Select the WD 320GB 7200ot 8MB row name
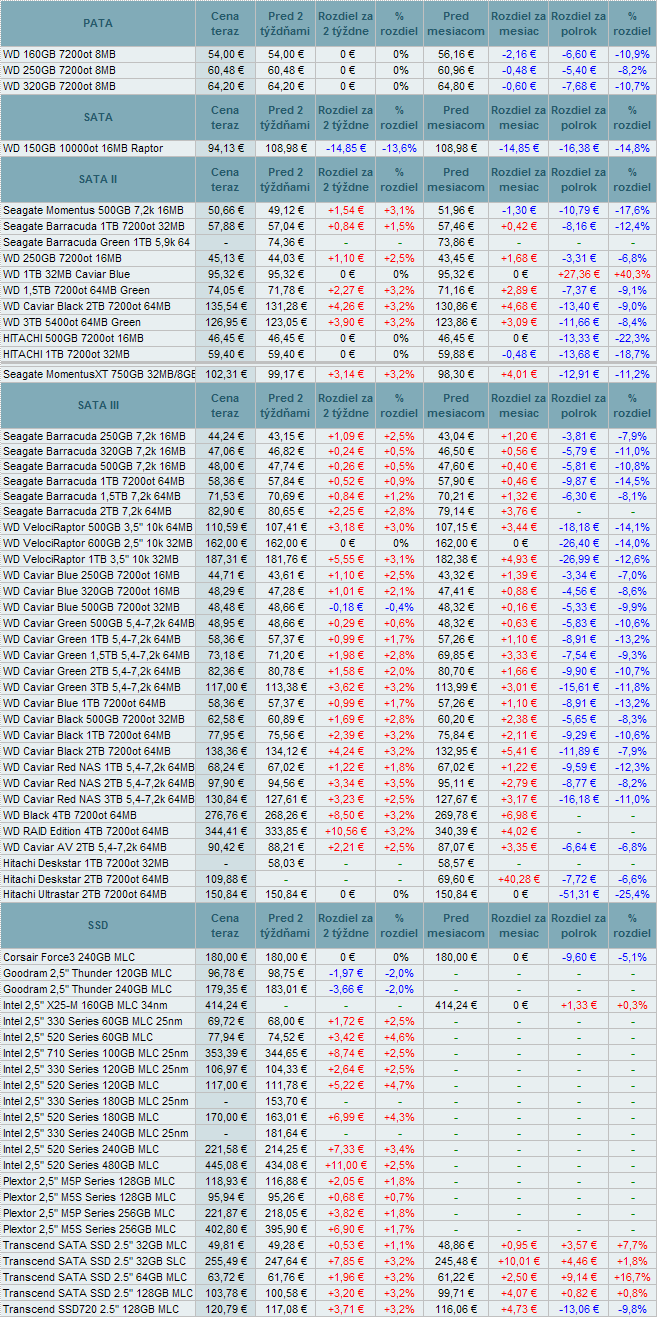The height and width of the screenshot is (1317, 657). [x=59, y=86]
